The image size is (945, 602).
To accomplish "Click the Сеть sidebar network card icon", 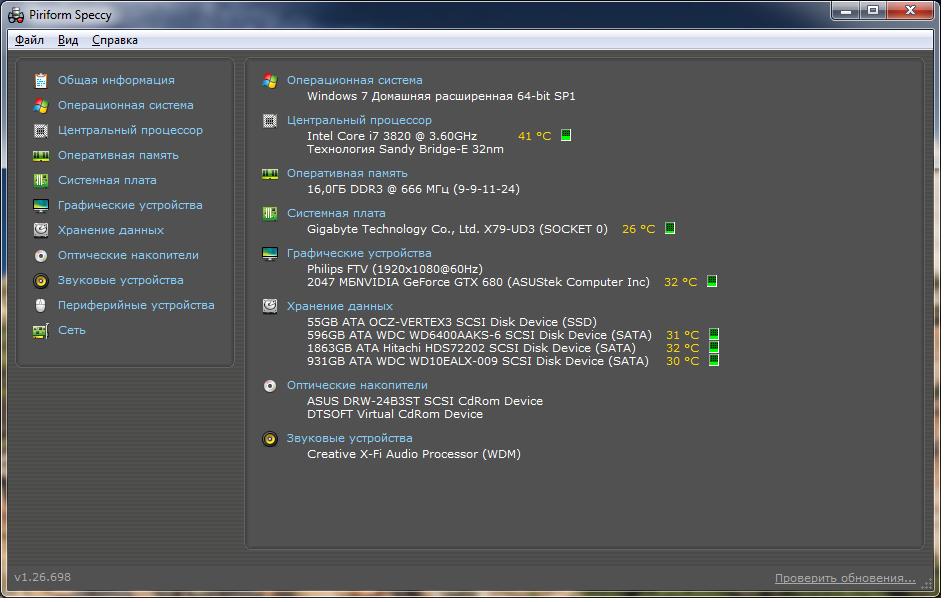I will tap(41, 331).
